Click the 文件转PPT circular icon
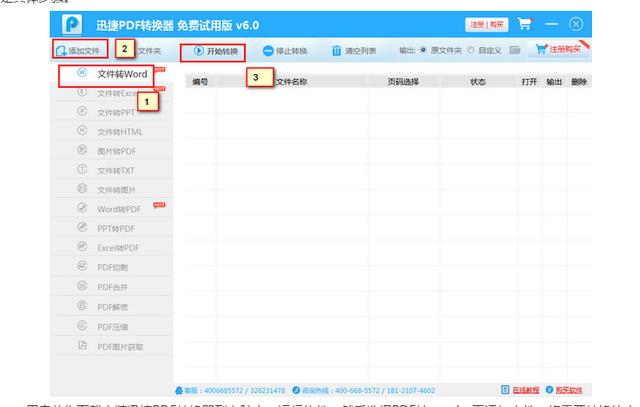Viewport: 640px width, 407px height. (82, 111)
